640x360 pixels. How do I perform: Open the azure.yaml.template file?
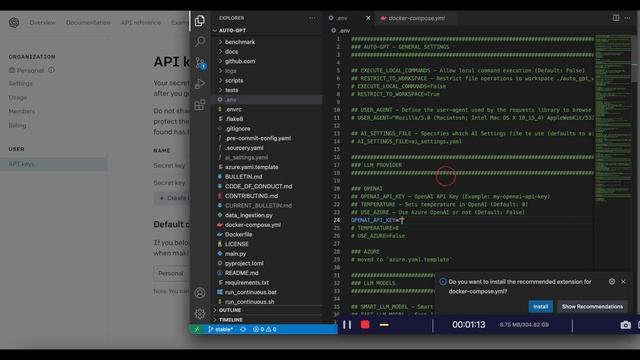pyautogui.click(x=251, y=167)
